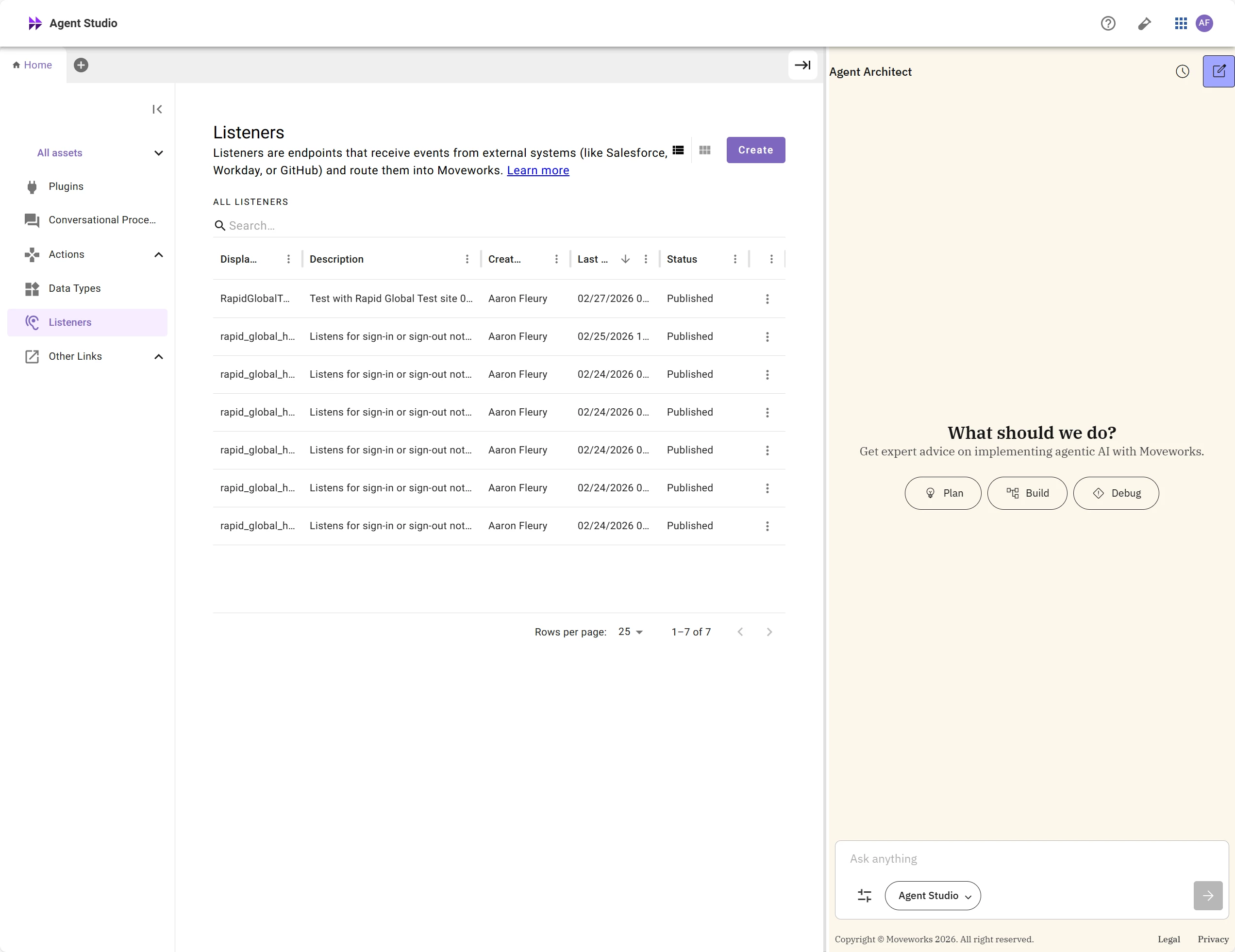The width and height of the screenshot is (1235, 952).
Task: Switch to list view layout
Action: click(x=678, y=150)
